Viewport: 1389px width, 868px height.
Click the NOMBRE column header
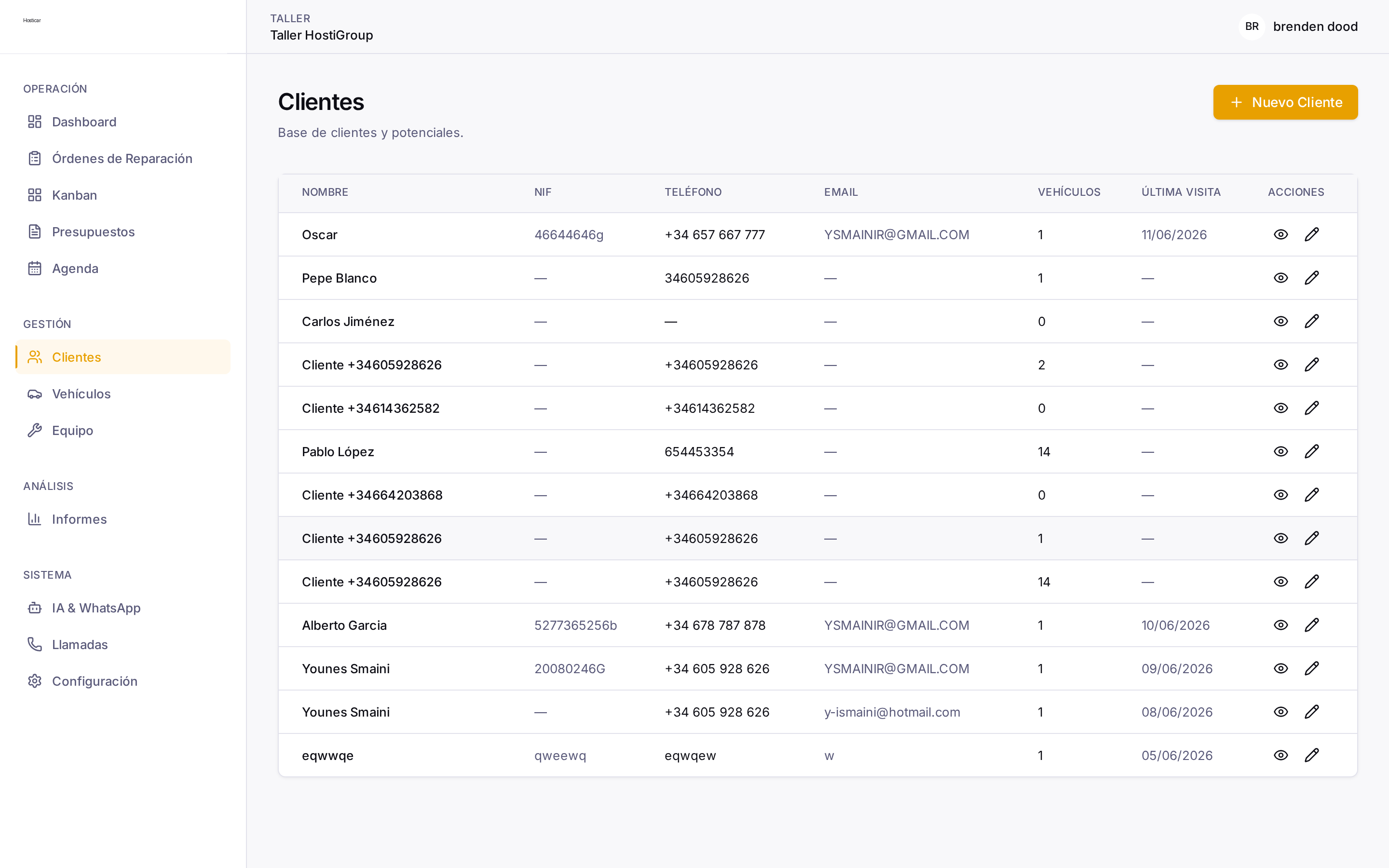tap(325, 192)
